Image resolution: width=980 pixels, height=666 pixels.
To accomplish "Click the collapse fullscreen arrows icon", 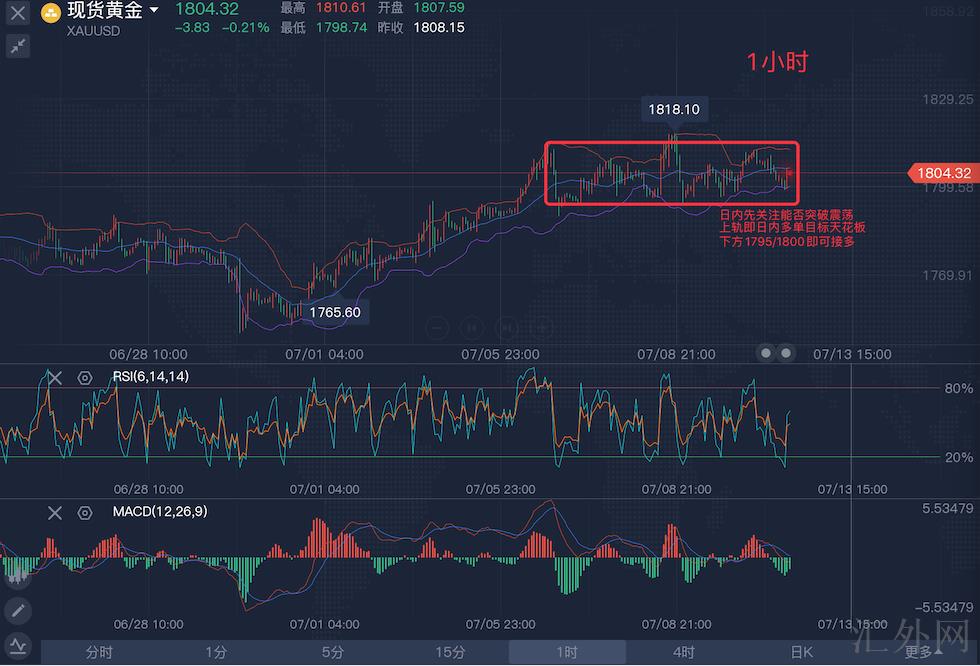I will point(18,46).
